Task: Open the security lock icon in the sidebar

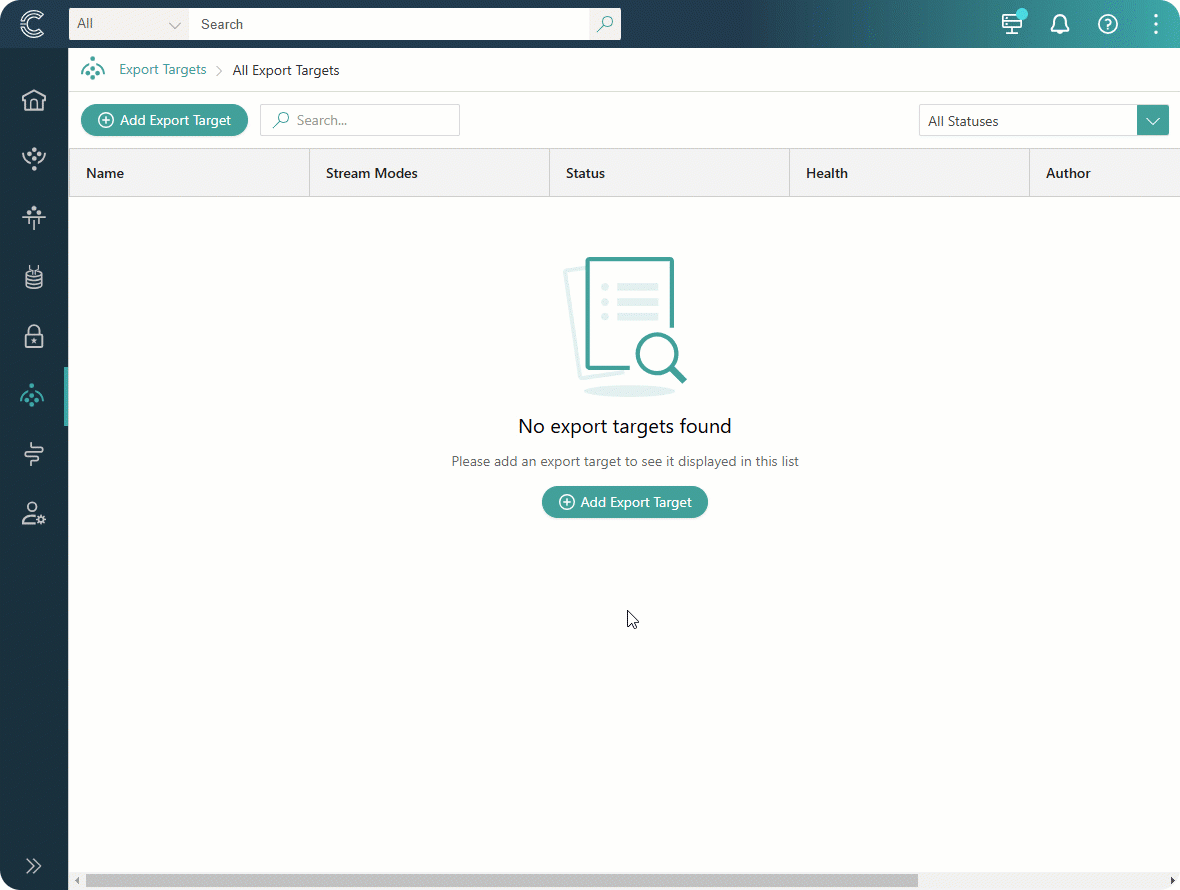Action: (x=33, y=337)
